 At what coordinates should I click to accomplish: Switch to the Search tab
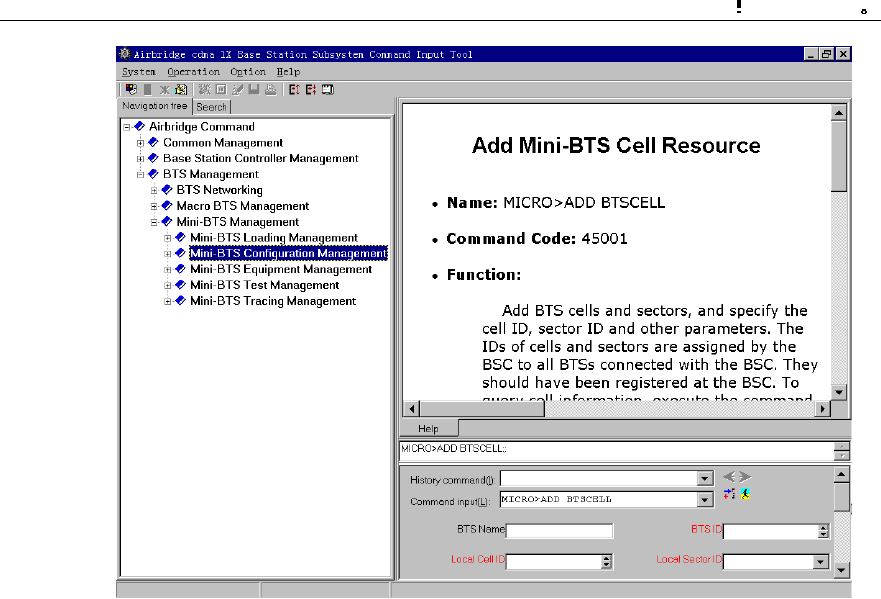pyautogui.click(x=211, y=107)
